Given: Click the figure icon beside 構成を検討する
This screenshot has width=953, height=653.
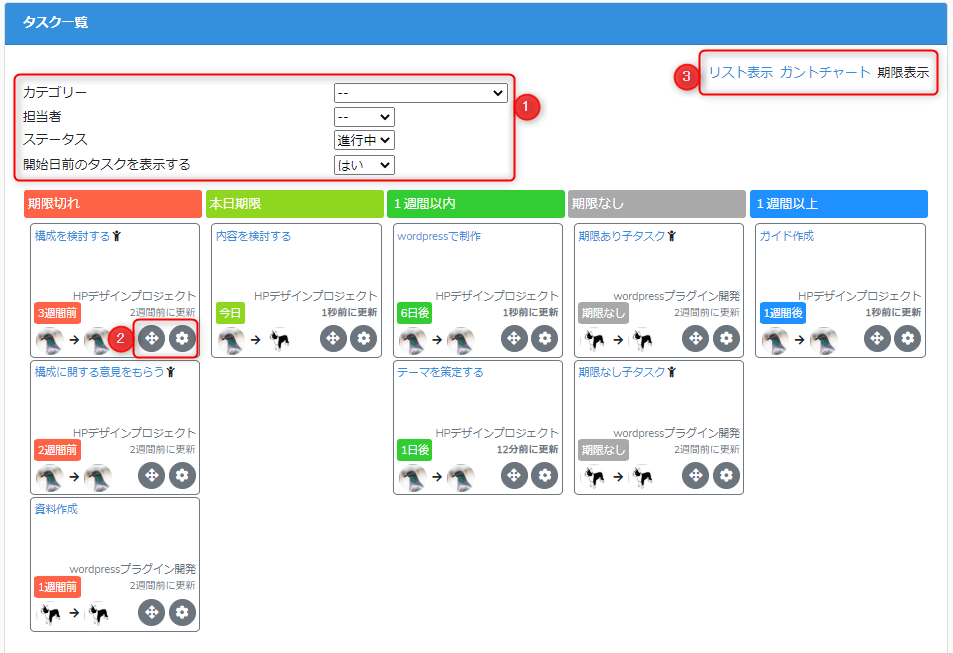Looking at the screenshot, I should [117, 236].
